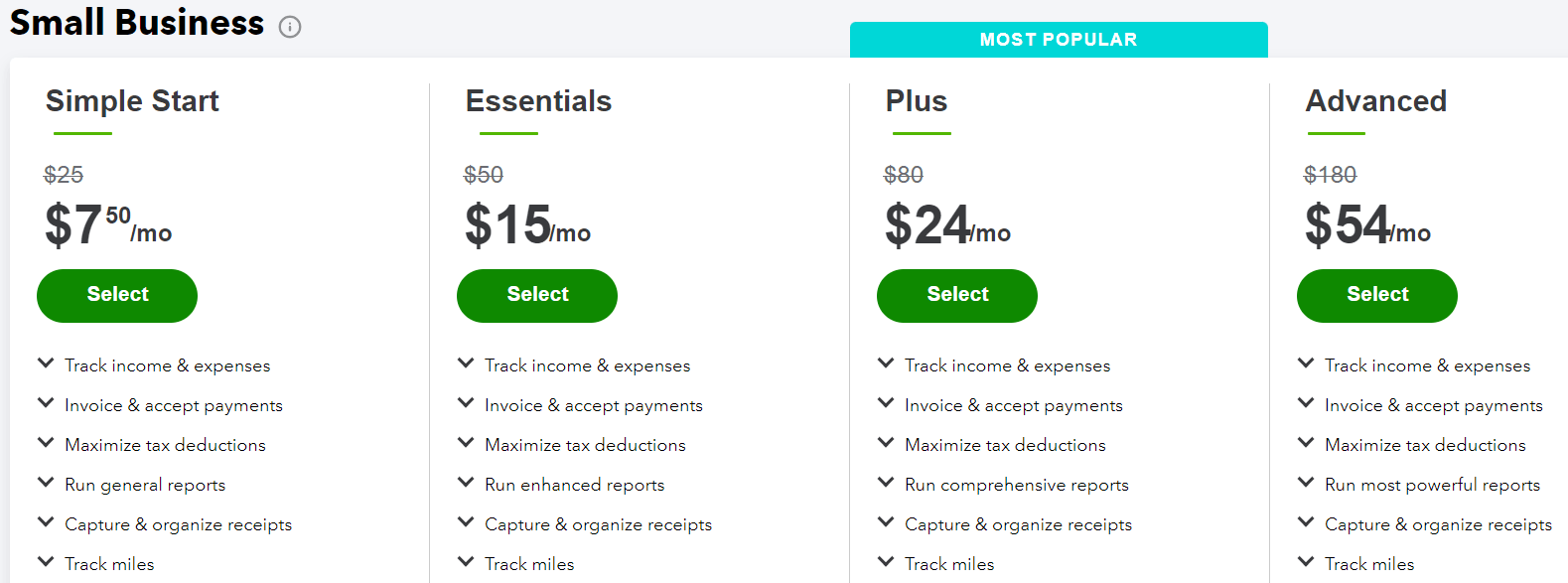Screen dimensions: 1568x583
Task: Click the Essentials plan heading
Action: pos(538,100)
